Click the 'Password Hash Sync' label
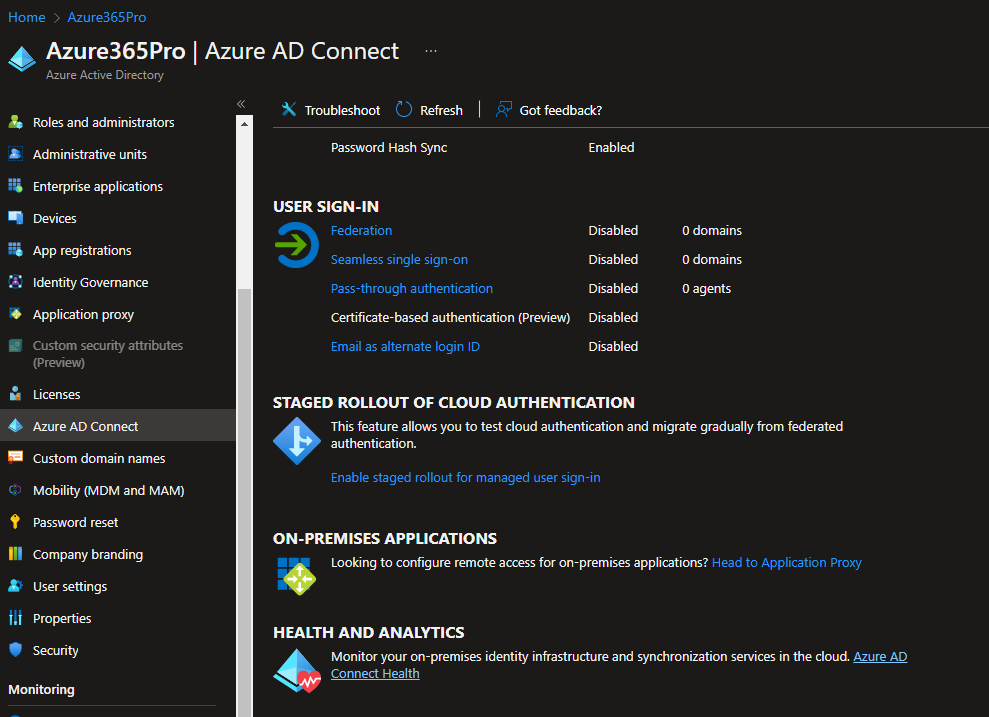Image resolution: width=989 pixels, height=717 pixels. tap(389, 148)
